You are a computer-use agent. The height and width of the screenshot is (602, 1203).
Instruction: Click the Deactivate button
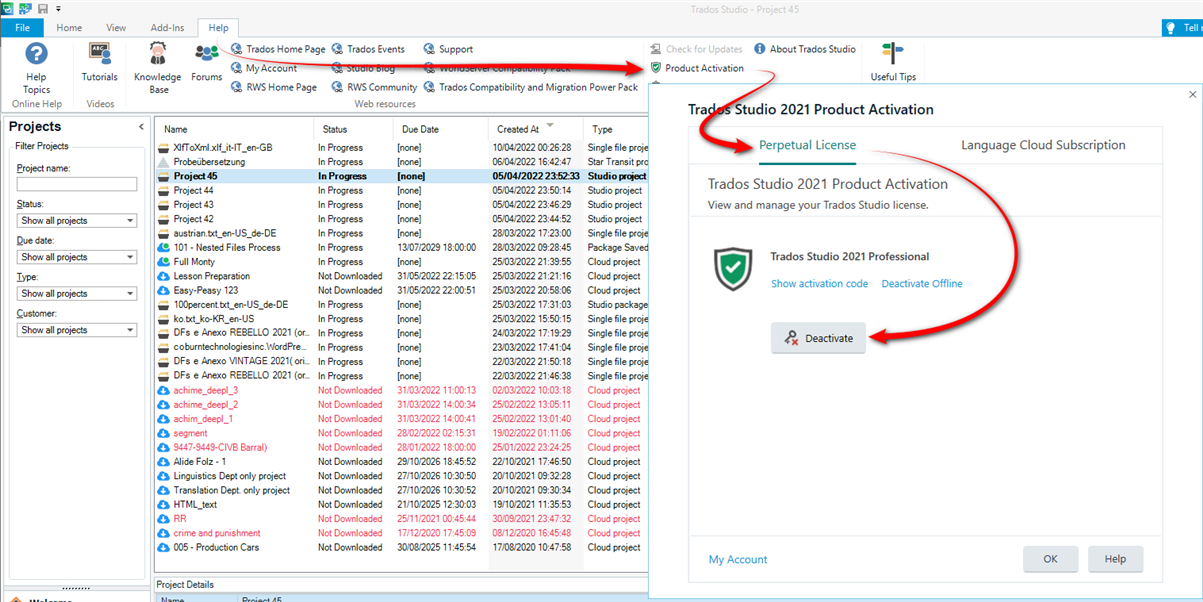pyautogui.click(x=818, y=338)
